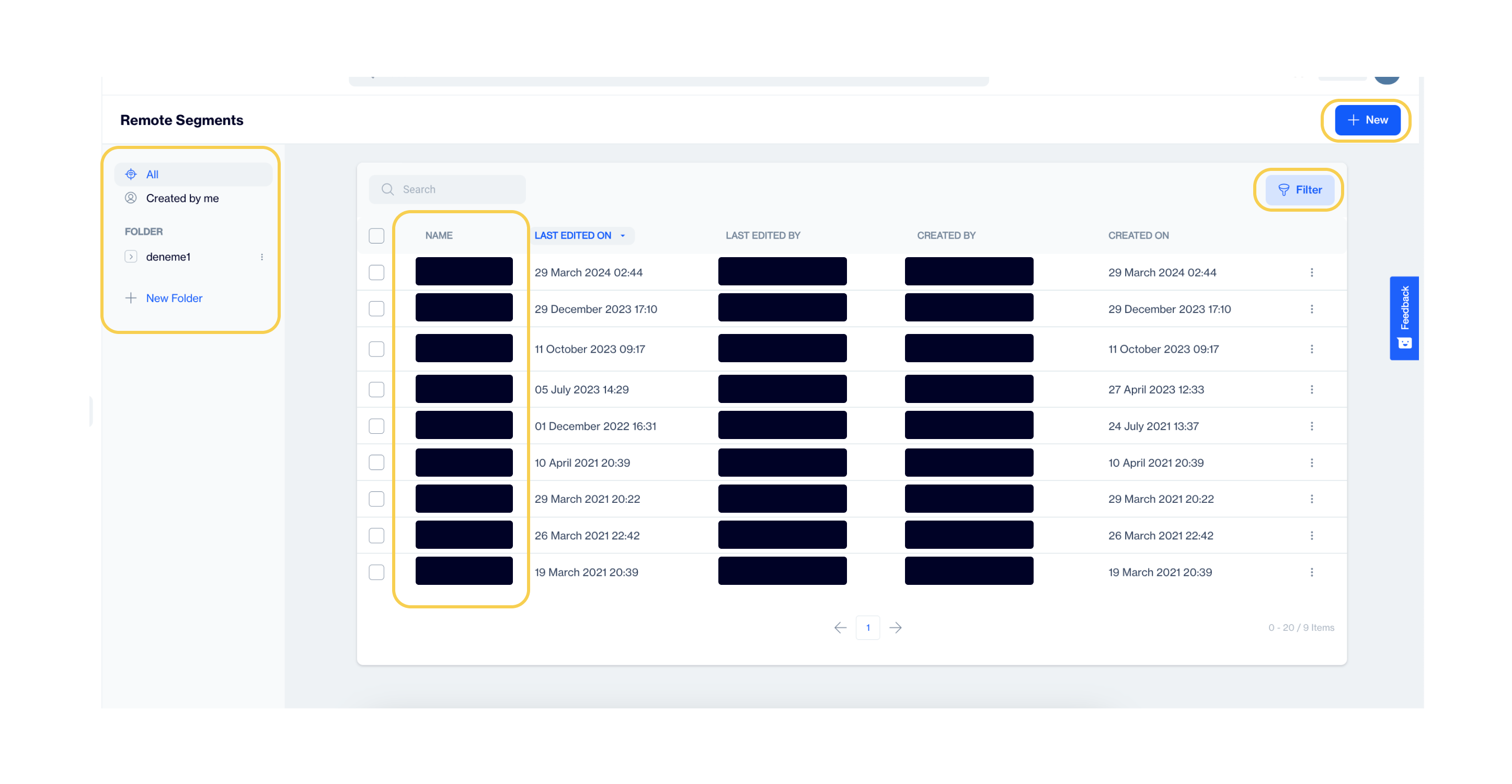This screenshot has width=1512, height=784.
Task: Open the Filter panel
Action: pyautogui.click(x=1298, y=189)
